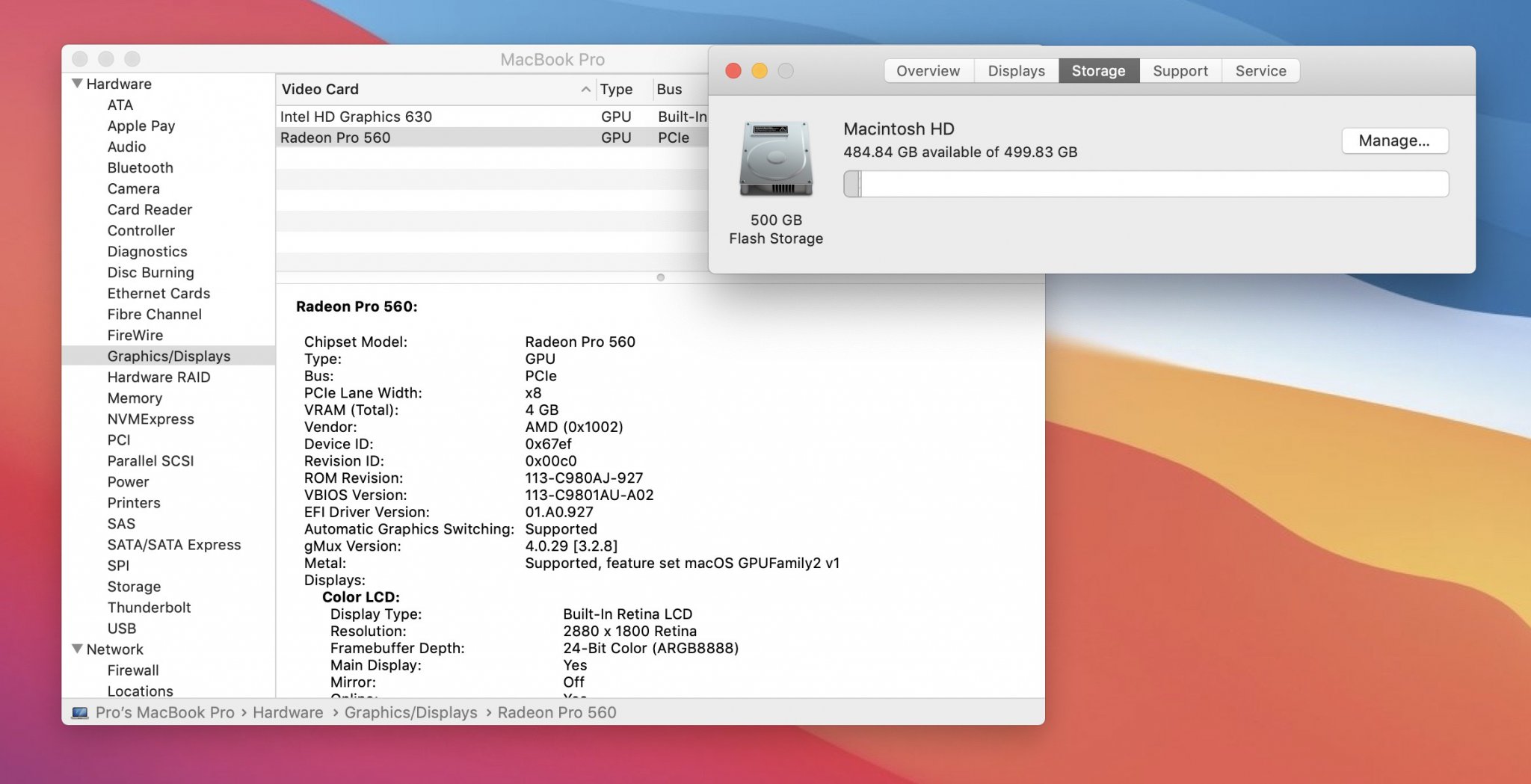Click the pane split divider handle dot

(x=660, y=277)
